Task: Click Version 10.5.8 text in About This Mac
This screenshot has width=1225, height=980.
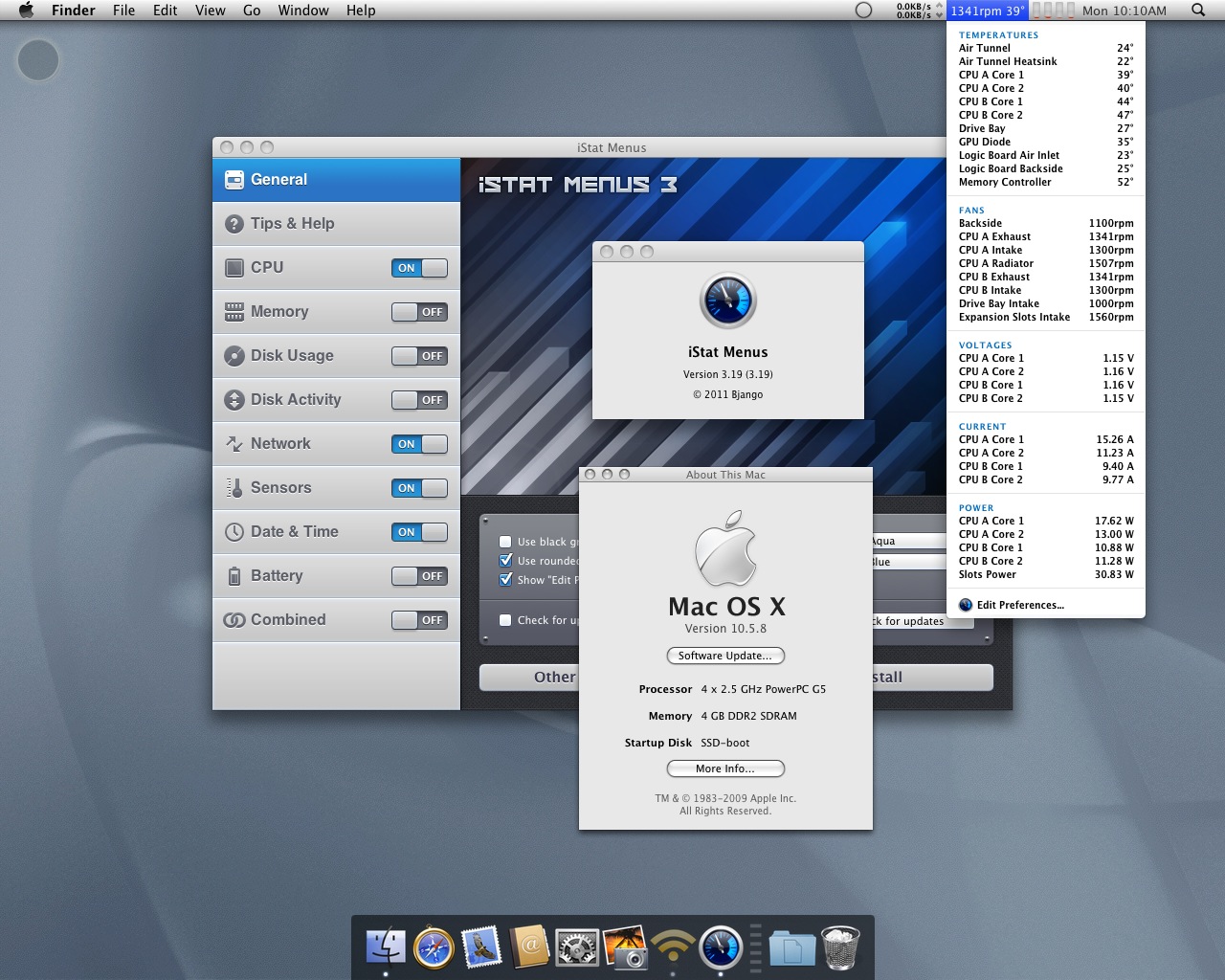Action: pyautogui.click(x=725, y=629)
